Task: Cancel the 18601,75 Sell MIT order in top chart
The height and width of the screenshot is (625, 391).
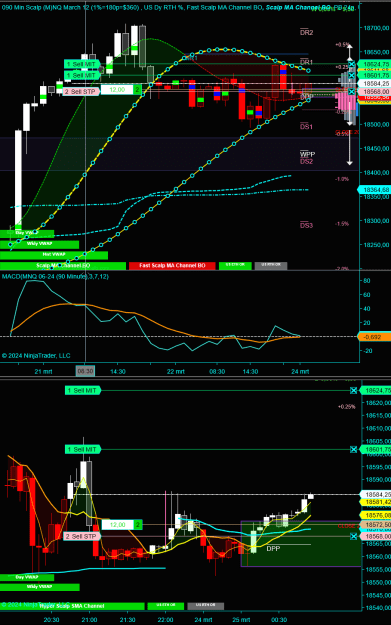Action: pyautogui.click(x=351, y=75)
